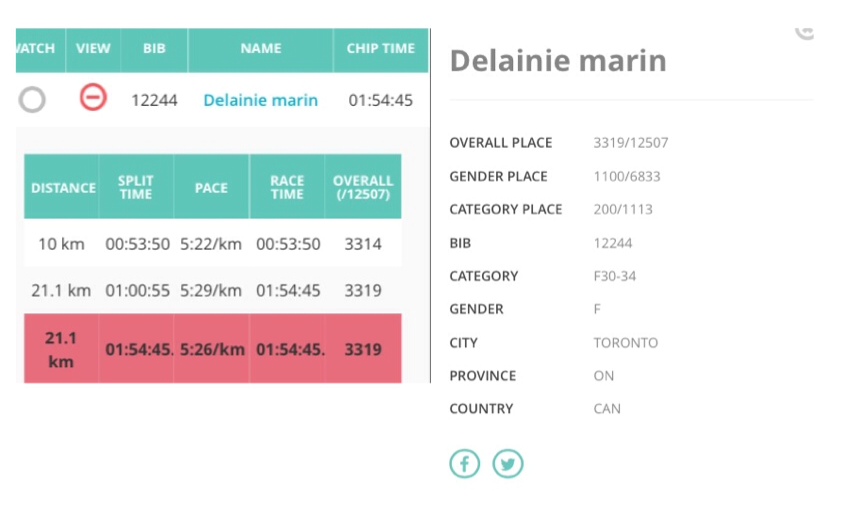The height and width of the screenshot is (520, 844).
Task: Collapse Delainie marin's split details
Action: [93, 98]
